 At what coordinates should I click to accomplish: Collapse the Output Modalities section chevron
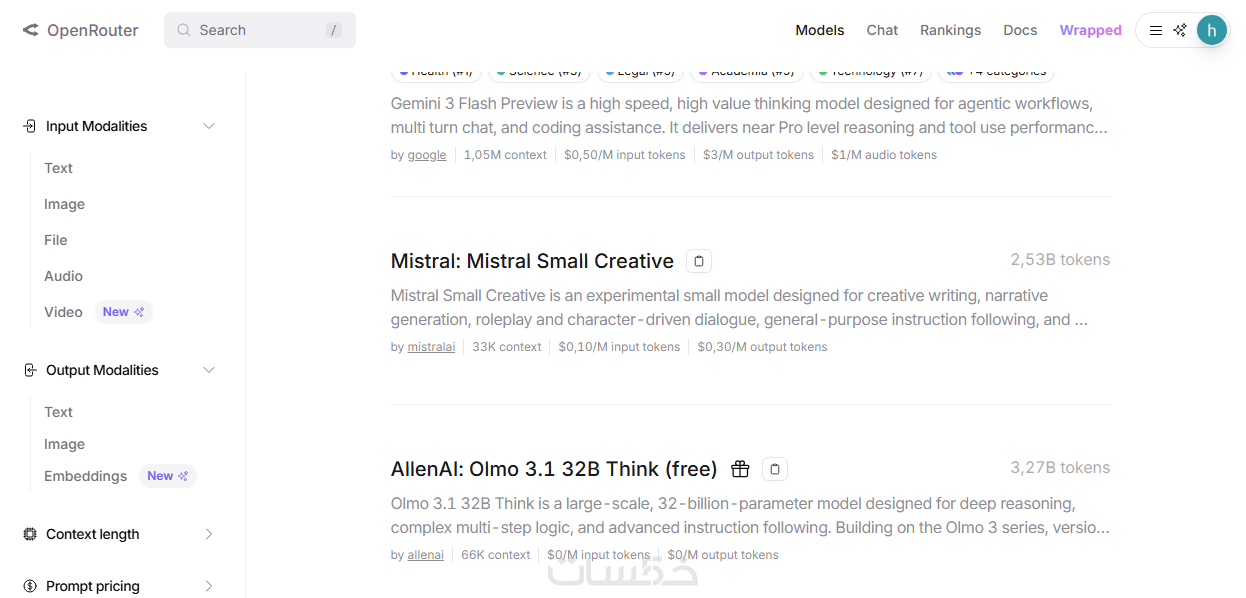tap(209, 370)
